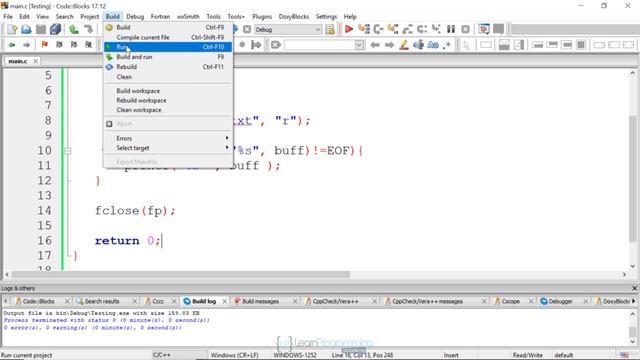Image resolution: width=640 pixels, height=360 pixels.
Task: Click the Jump forward gray arrow
Action: (27, 44)
